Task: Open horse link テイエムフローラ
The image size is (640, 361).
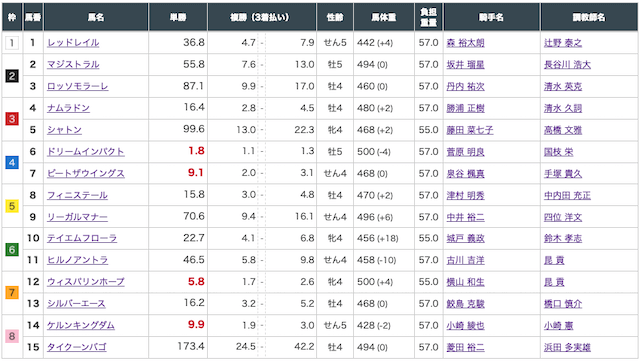Action: coord(82,238)
